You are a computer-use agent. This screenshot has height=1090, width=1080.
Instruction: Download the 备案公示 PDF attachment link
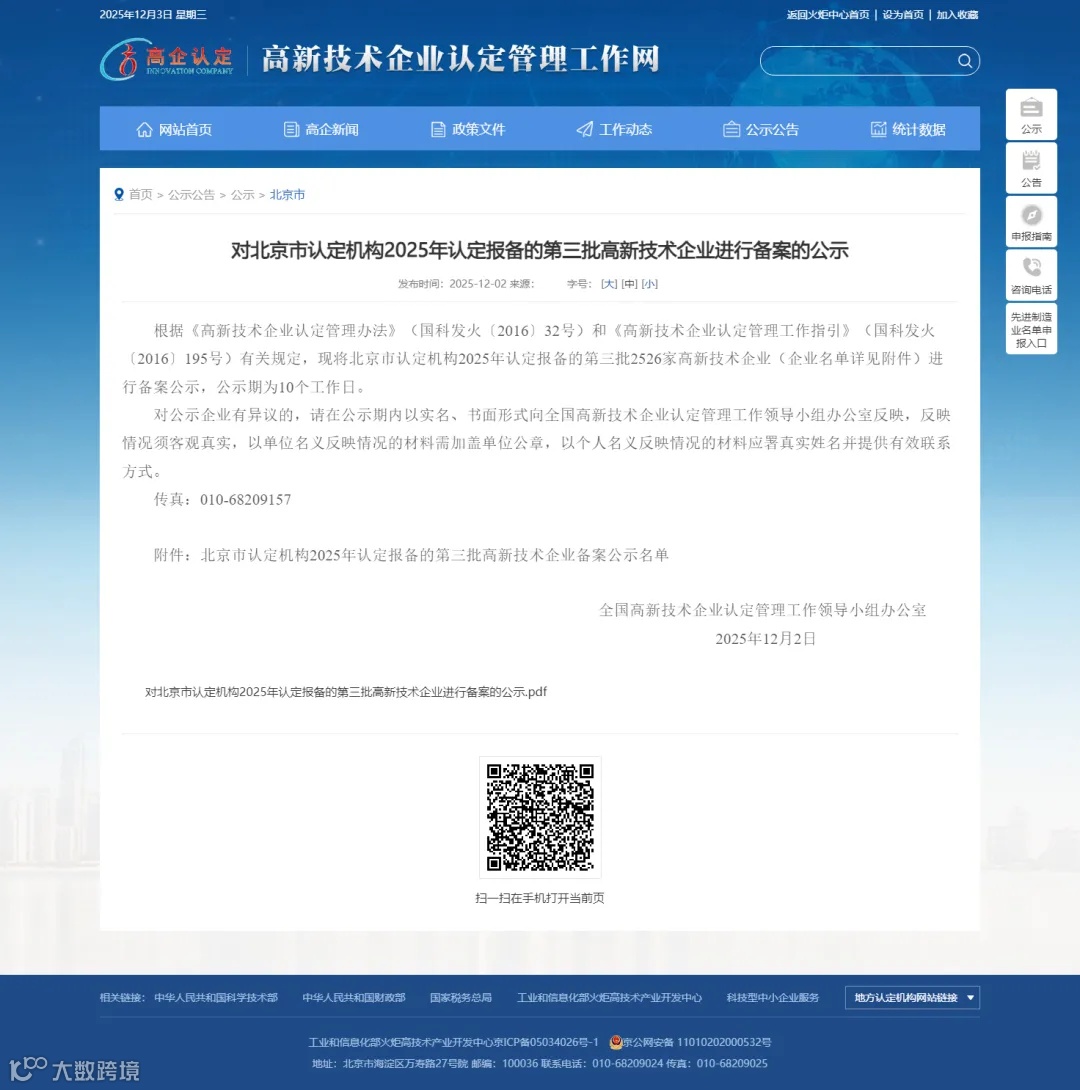pyautogui.click(x=344, y=691)
